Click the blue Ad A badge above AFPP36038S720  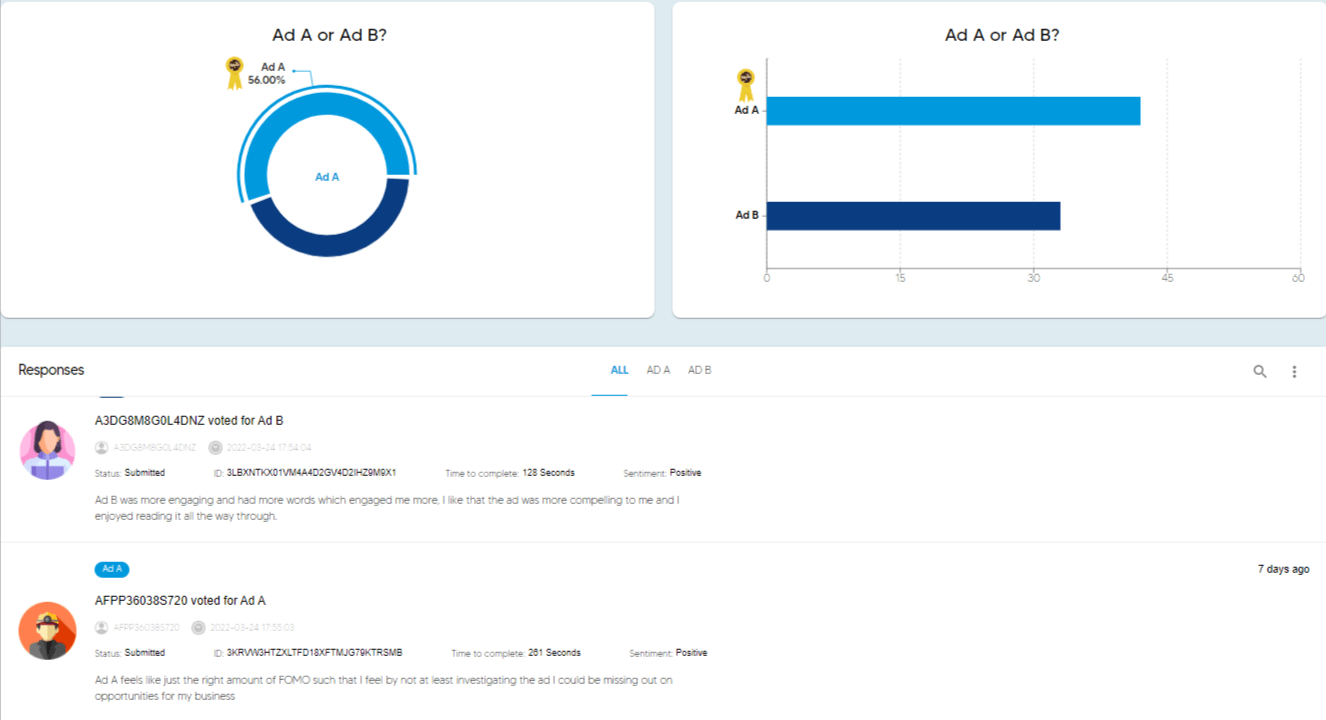[111, 569]
